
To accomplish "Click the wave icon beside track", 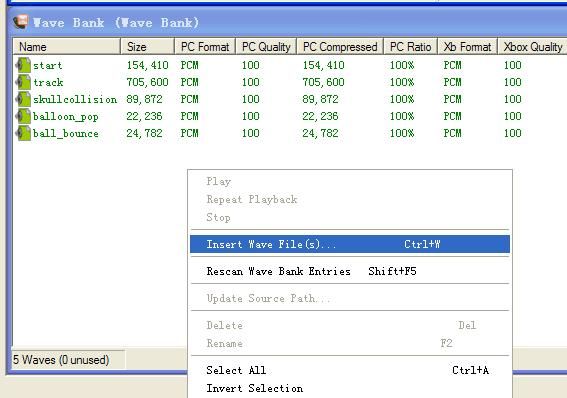I will (x=23, y=82).
